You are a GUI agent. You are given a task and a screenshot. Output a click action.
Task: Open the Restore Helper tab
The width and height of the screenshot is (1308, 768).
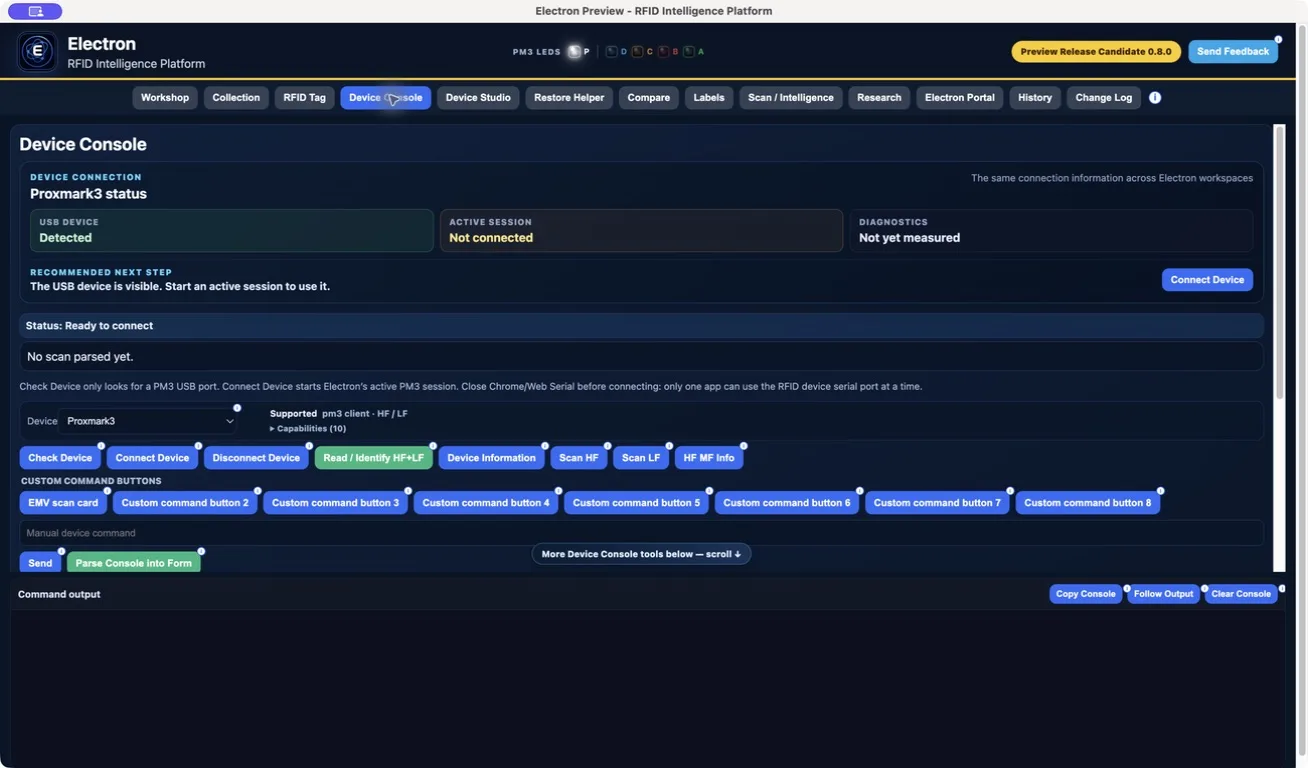click(569, 98)
